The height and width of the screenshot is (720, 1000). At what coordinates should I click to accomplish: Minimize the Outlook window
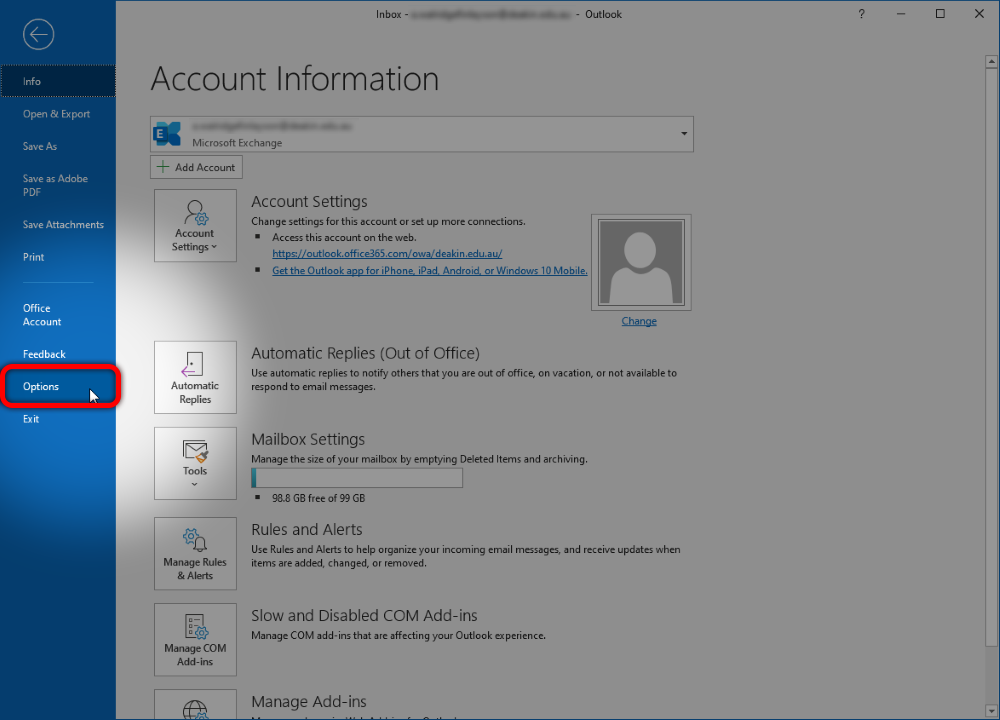901,14
